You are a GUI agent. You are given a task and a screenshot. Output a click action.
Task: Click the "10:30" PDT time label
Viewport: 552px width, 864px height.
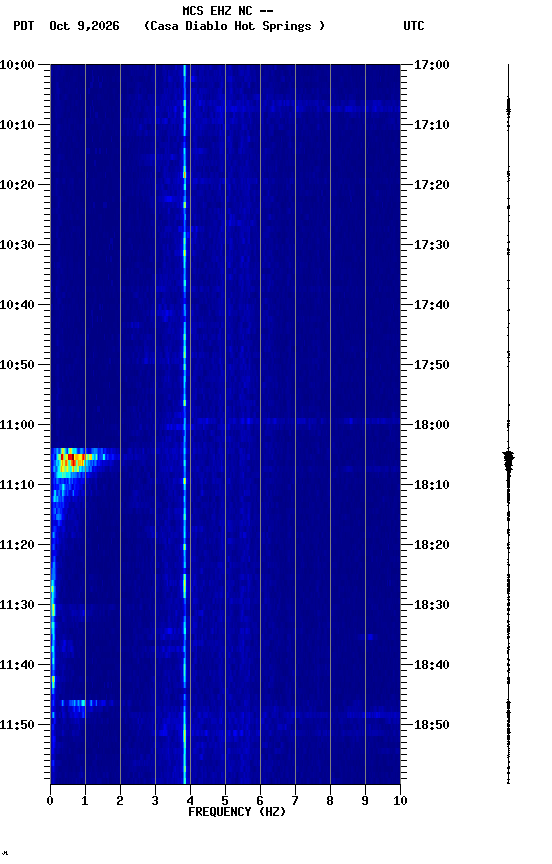point(17,245)
